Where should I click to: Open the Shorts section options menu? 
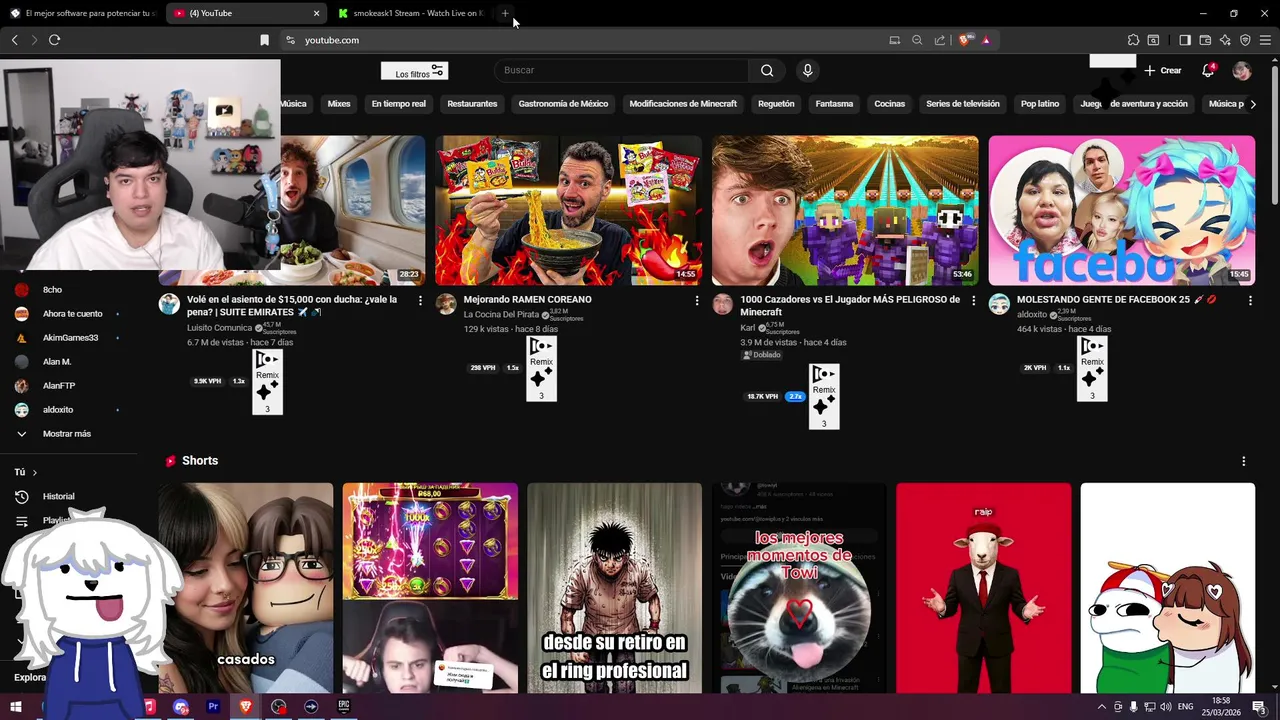[1244, 461]
